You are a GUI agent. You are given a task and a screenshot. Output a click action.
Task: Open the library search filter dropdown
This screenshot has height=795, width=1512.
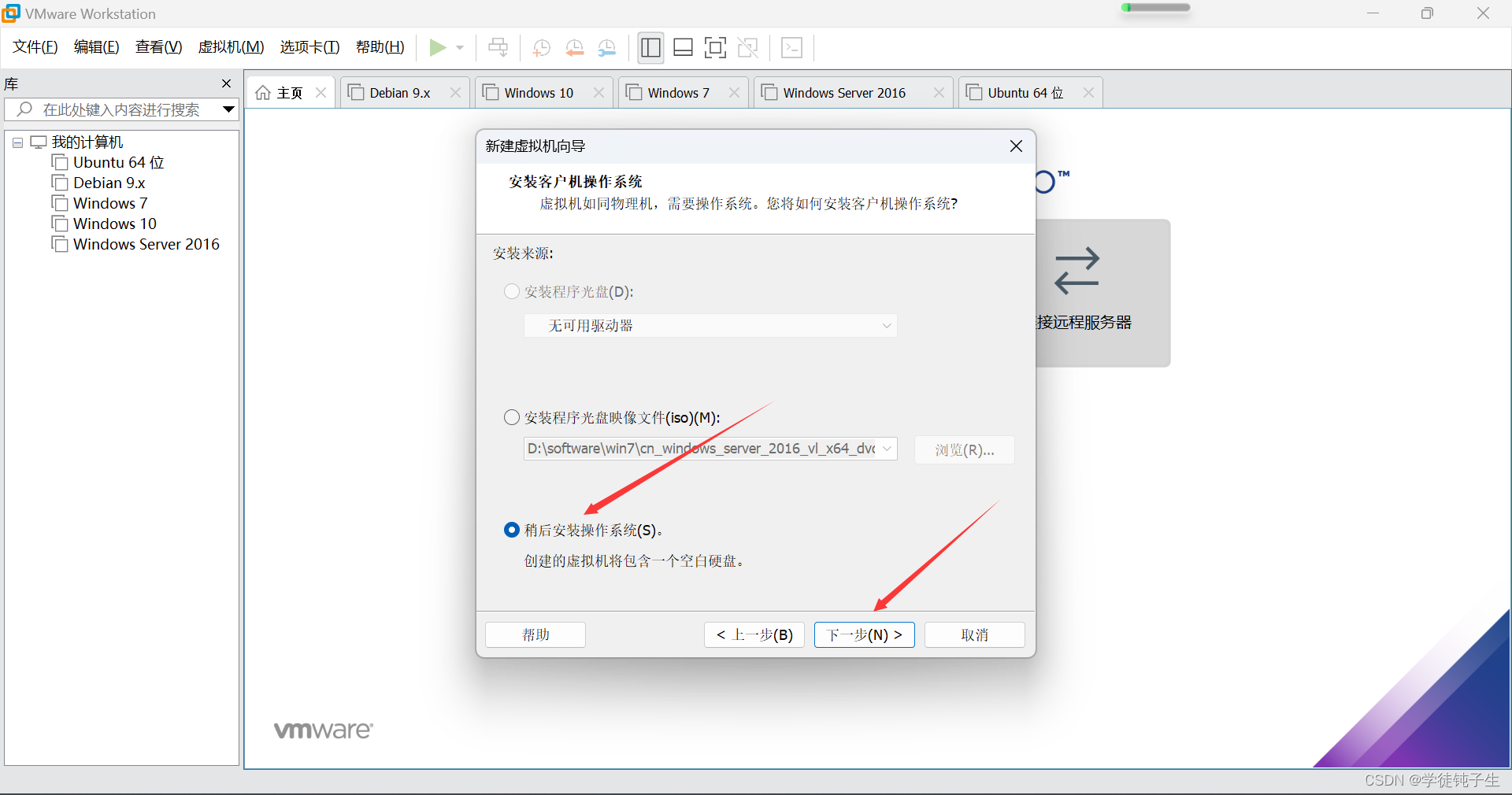pos(228,109)
